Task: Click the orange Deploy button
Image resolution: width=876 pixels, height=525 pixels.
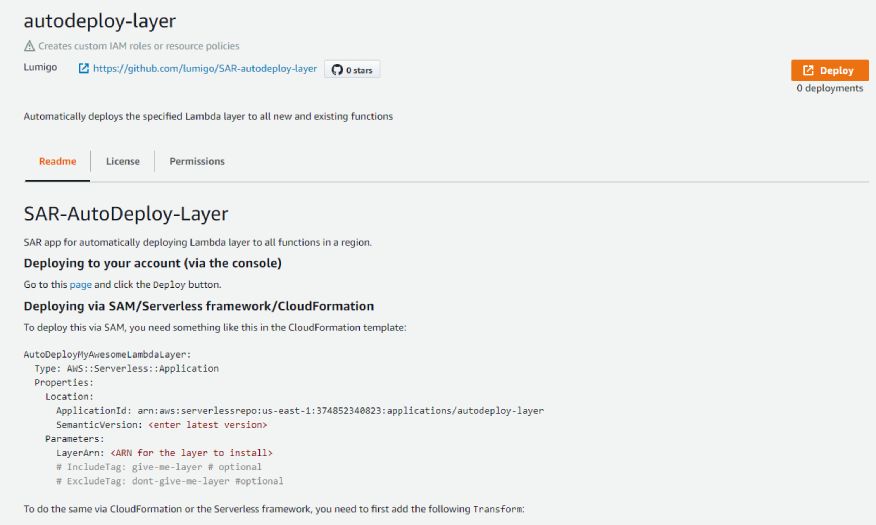Action: [830, 70]
